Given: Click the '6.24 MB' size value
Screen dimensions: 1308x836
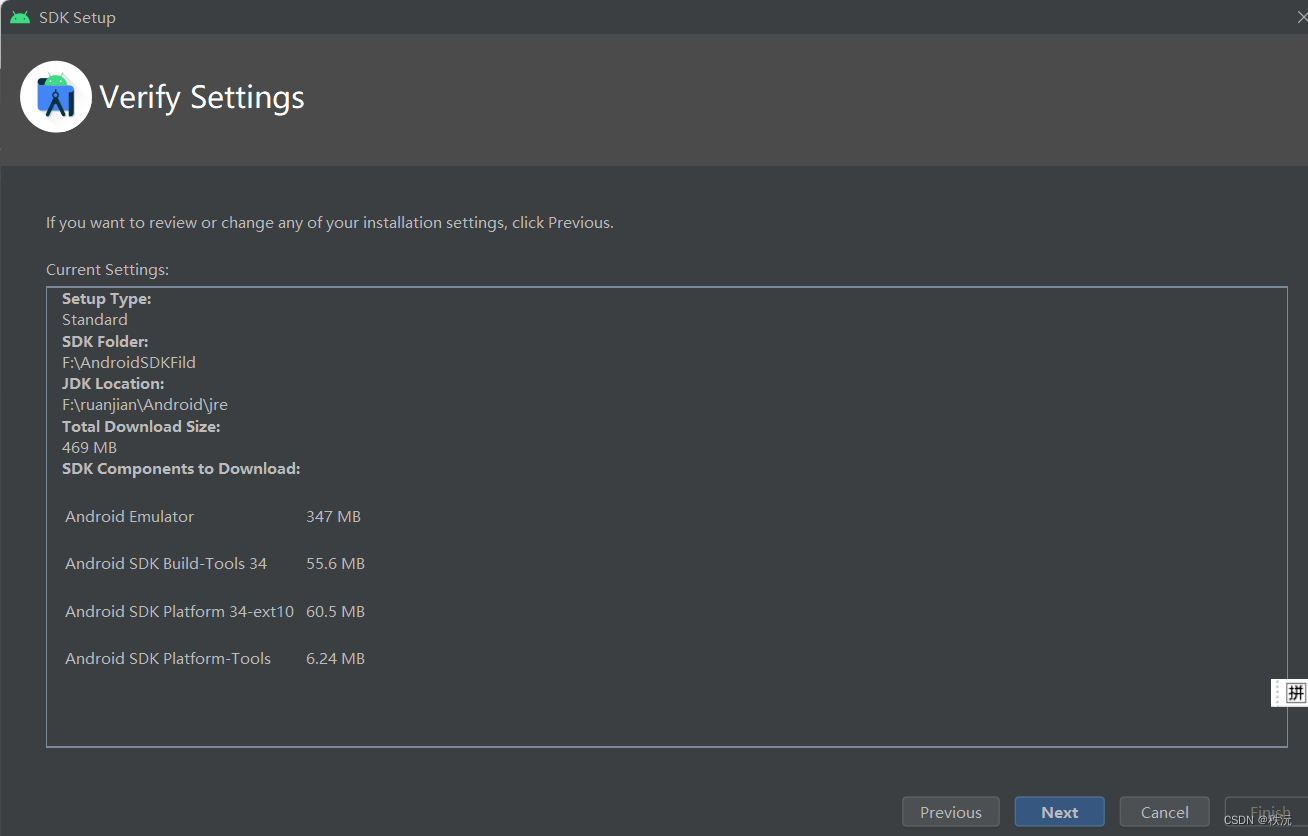Looking at the screenshot, I should click(x=335, y=658).
